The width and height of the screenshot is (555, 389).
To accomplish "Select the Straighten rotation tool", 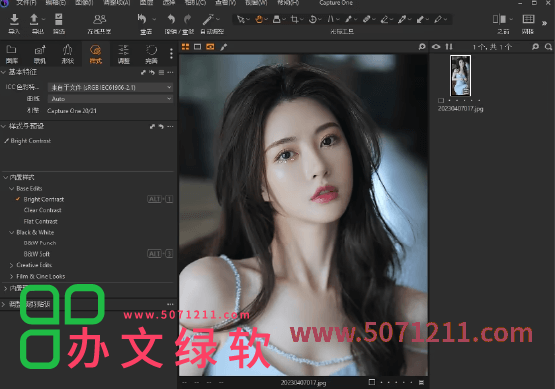I will pyautogui.click(x=313, y=19).
